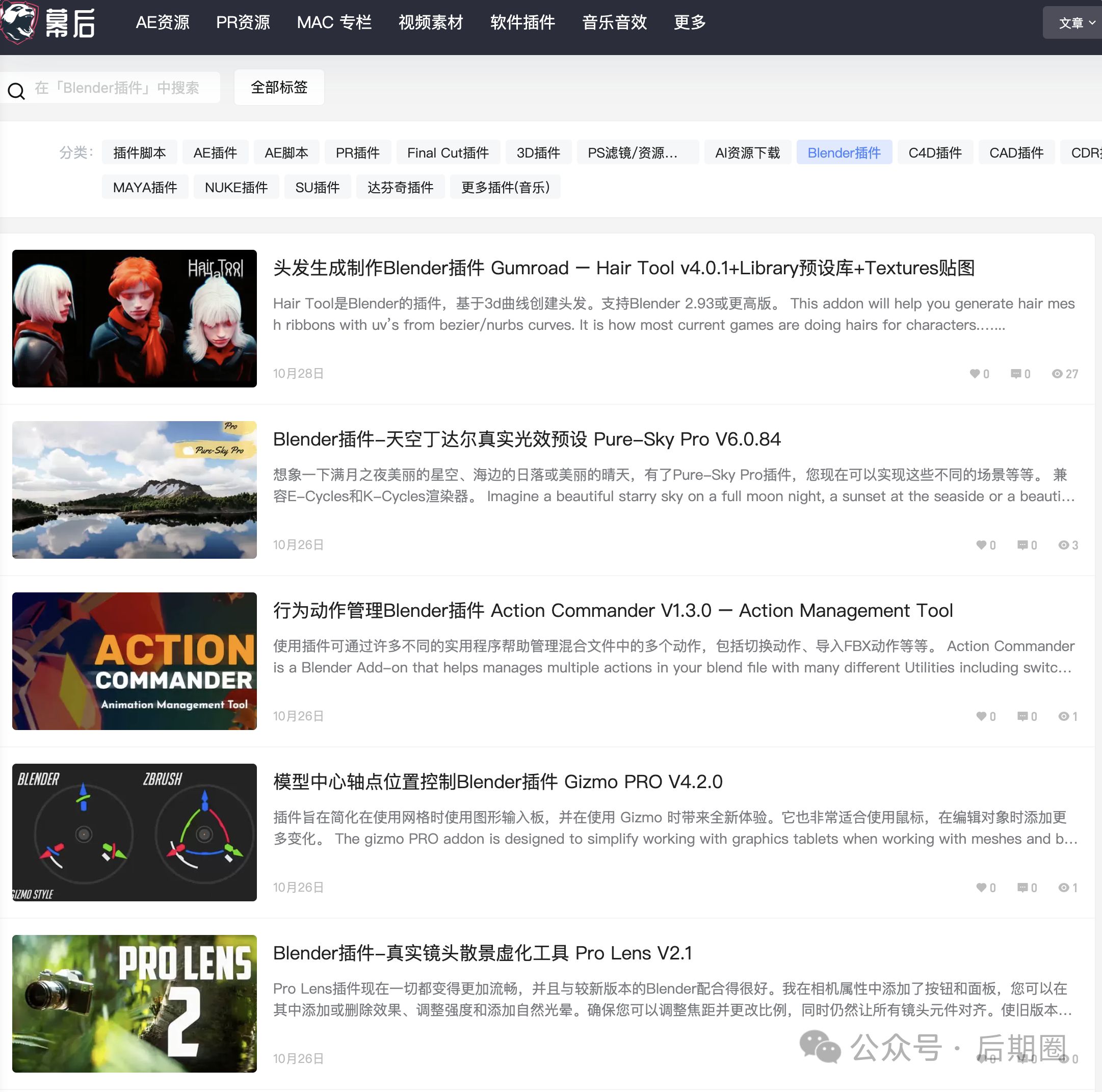Viewport: 1102px width, 1092px height.
Task: Select the AE插件 category
Action: [215, 152]
